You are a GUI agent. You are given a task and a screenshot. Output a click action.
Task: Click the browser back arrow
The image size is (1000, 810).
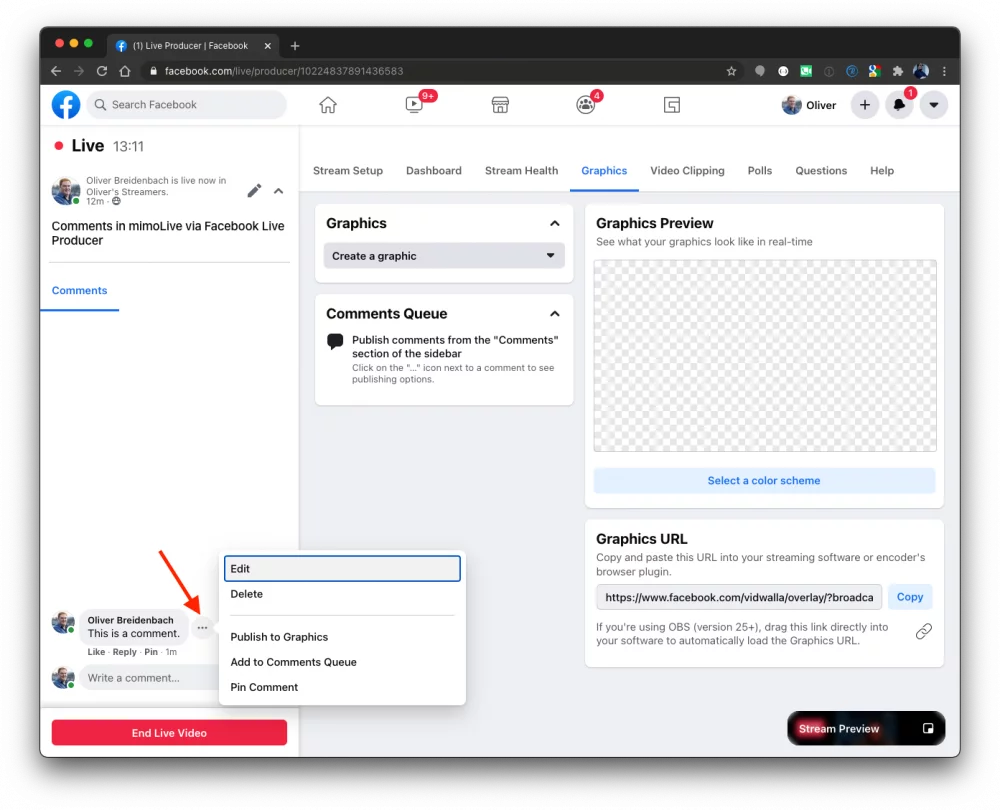(x=56, y=71)
